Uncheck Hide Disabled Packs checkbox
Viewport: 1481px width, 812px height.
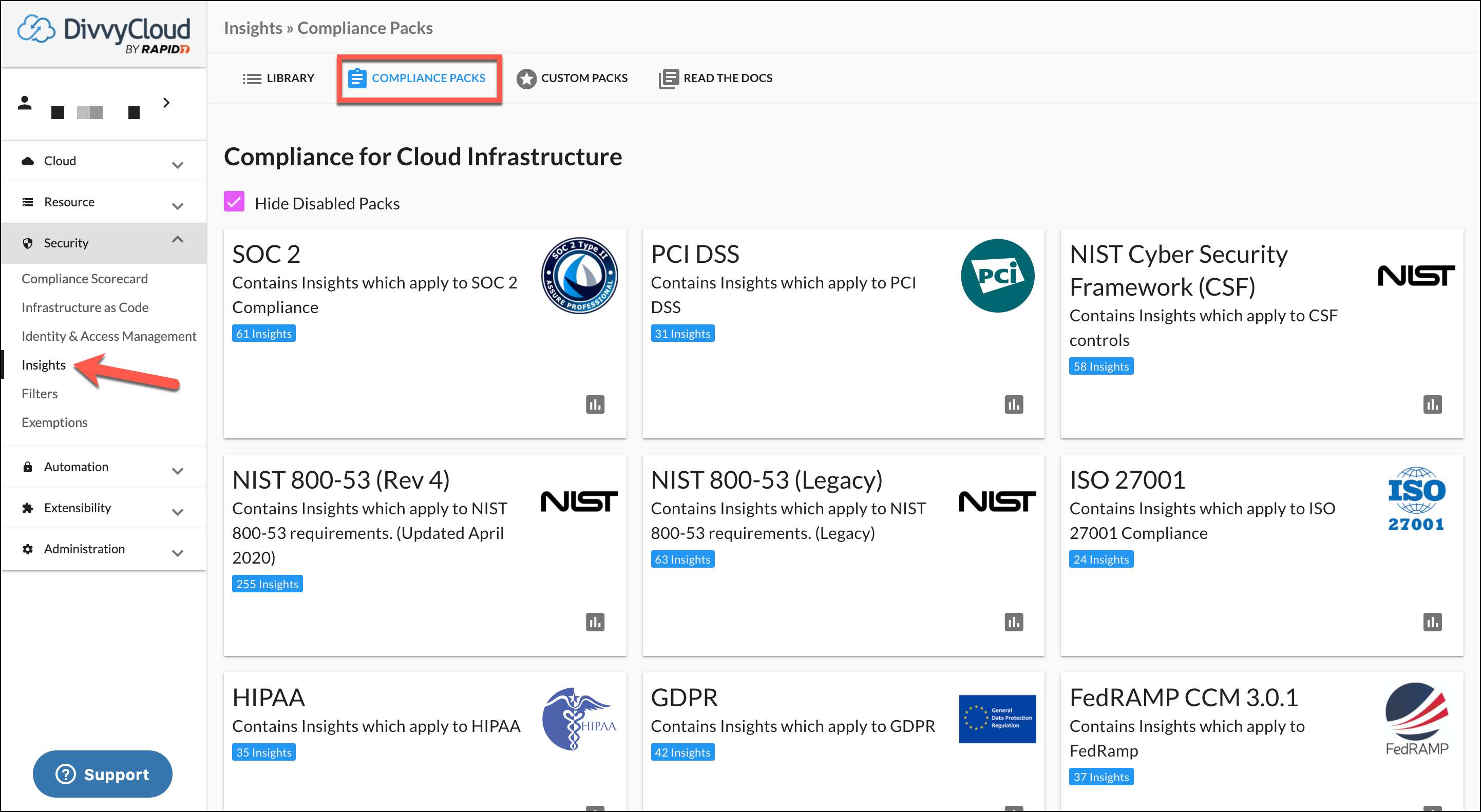pos(234,202)
